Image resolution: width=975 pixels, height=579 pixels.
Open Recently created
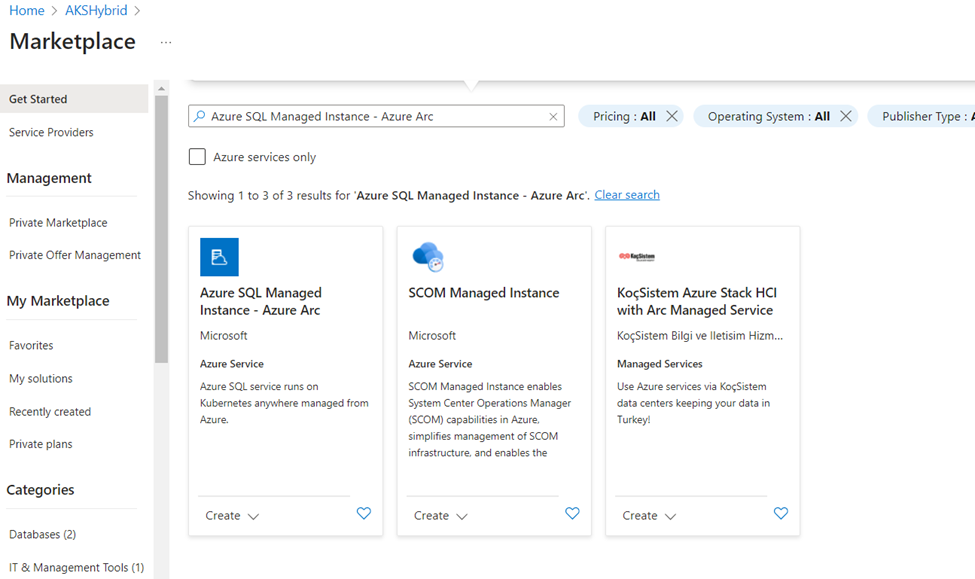pos(50,412)
